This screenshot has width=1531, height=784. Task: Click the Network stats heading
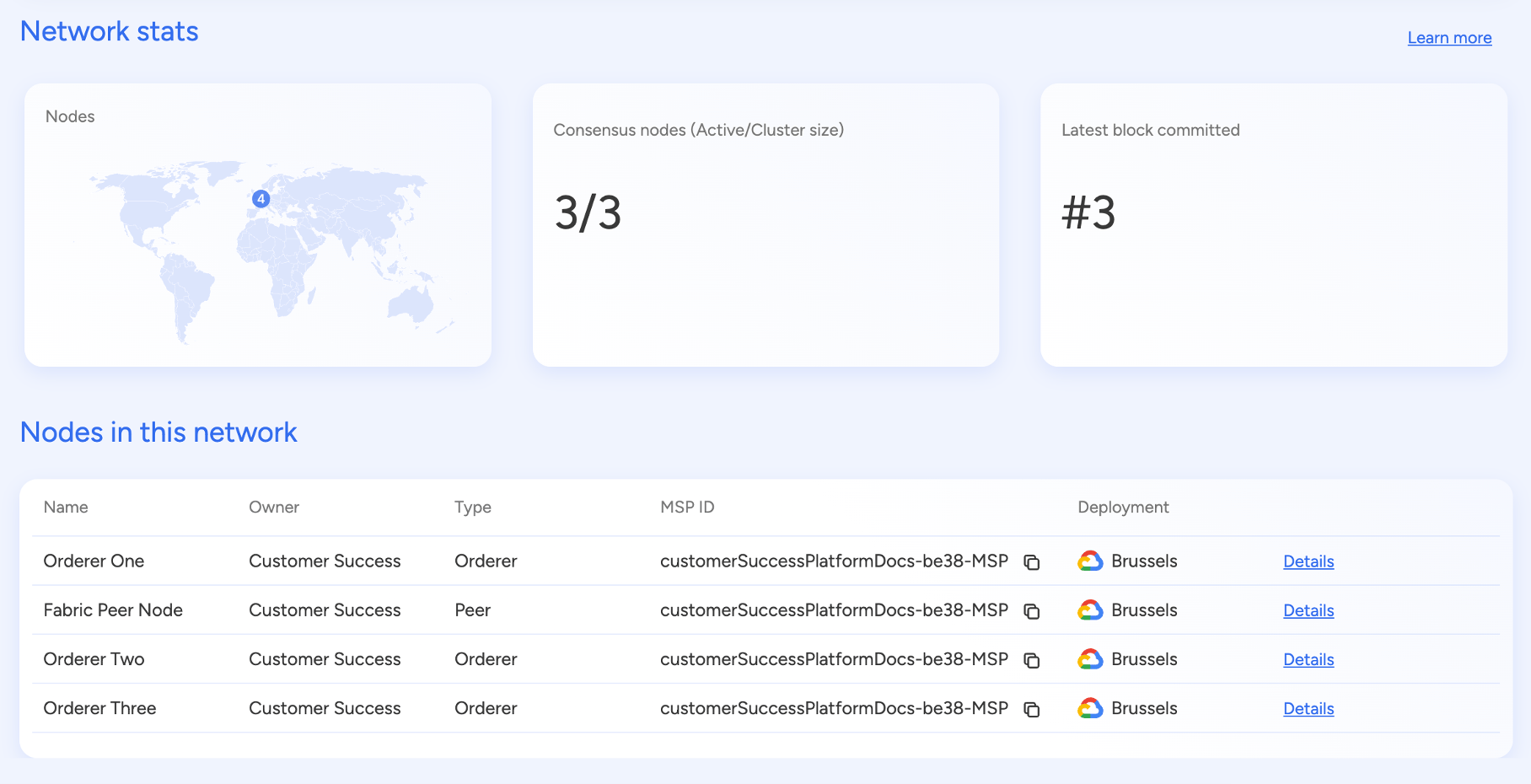tap(109, 30)
